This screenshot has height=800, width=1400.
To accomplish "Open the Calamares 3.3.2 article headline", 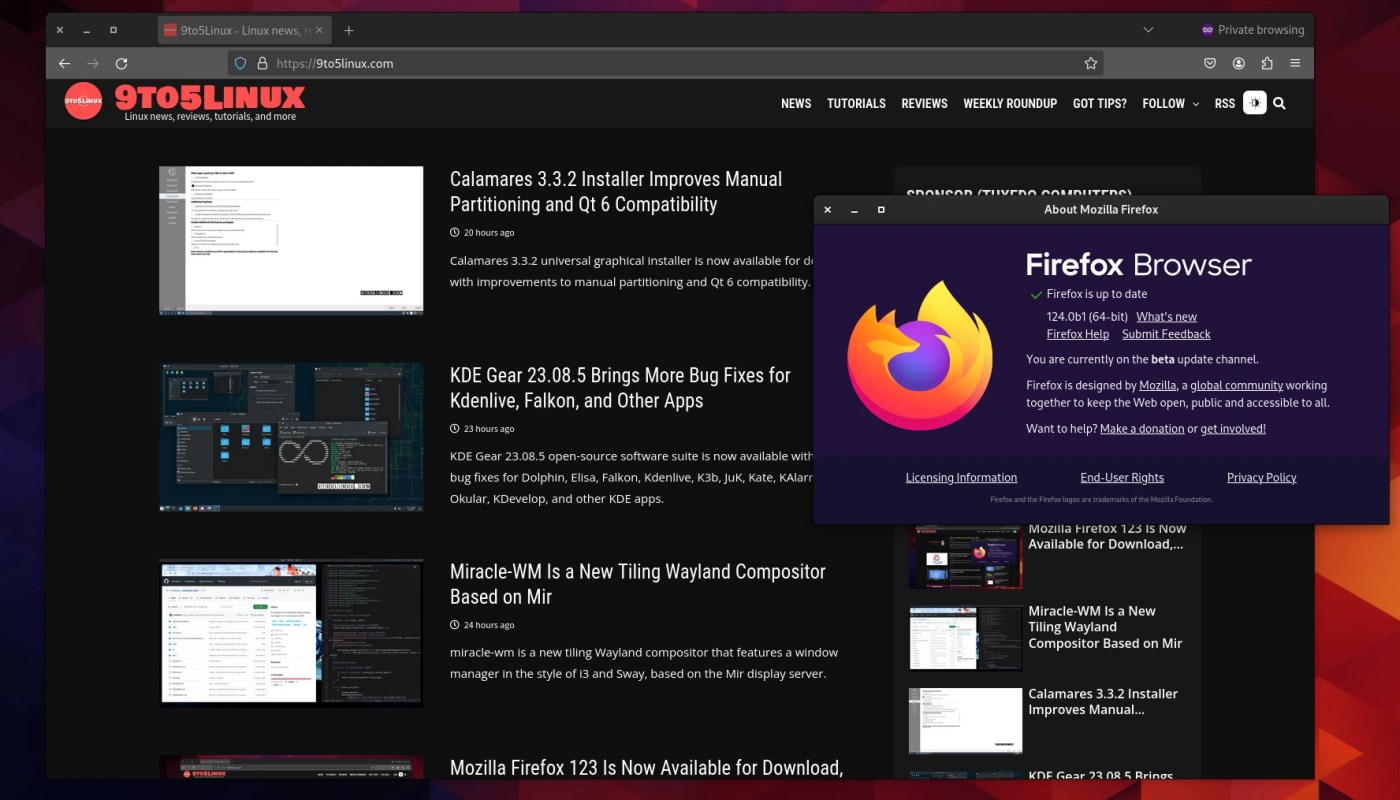I will tap(616, 191).
